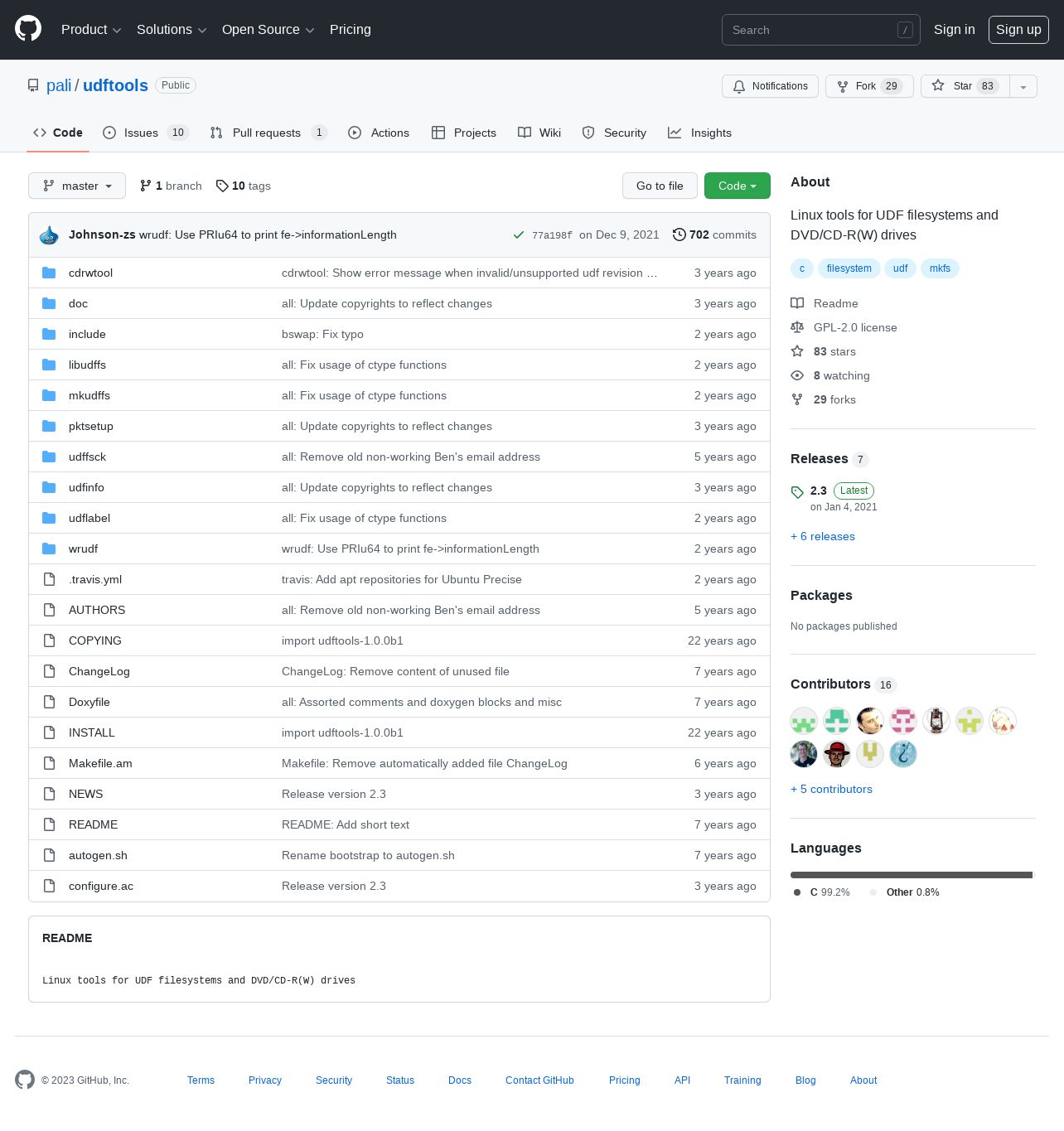Select the mkfs topic tag
The image size is (1064, 1131).
[940, 268]
